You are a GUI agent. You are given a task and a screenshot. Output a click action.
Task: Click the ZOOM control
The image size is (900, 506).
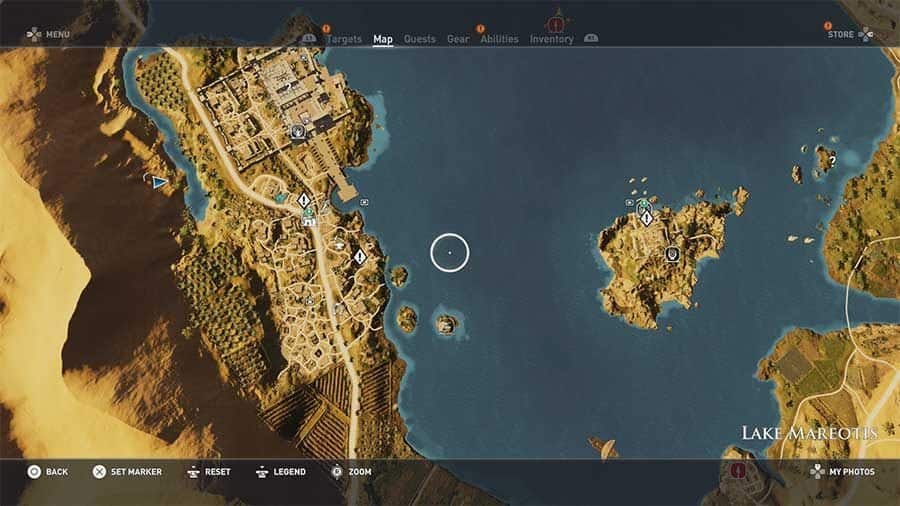pyautogui.click(x=351, y=472)
